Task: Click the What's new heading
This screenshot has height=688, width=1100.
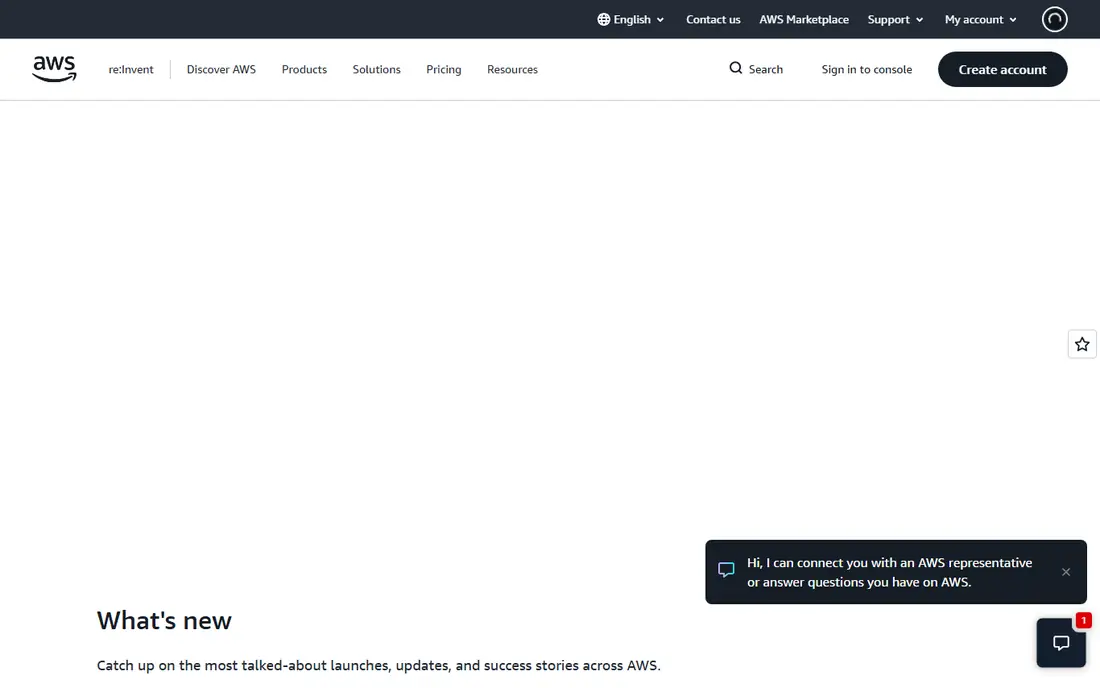Action: click(164, 621)
